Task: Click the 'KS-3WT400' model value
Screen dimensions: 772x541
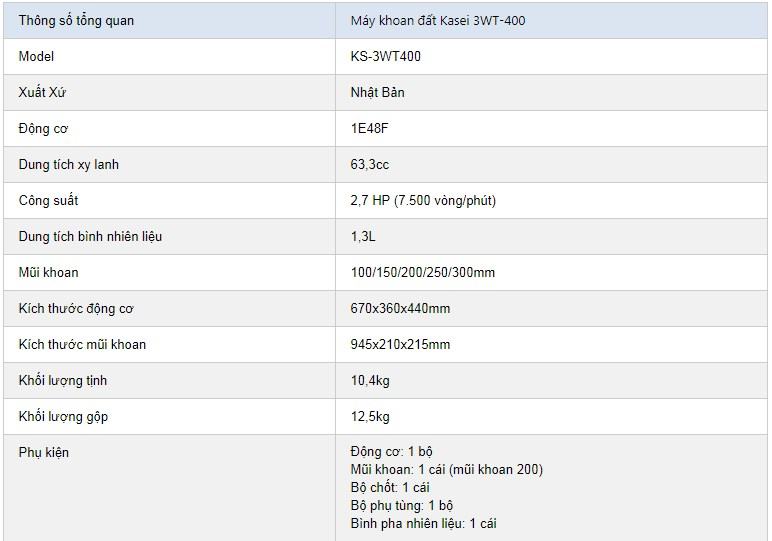Action: (386, 56)
